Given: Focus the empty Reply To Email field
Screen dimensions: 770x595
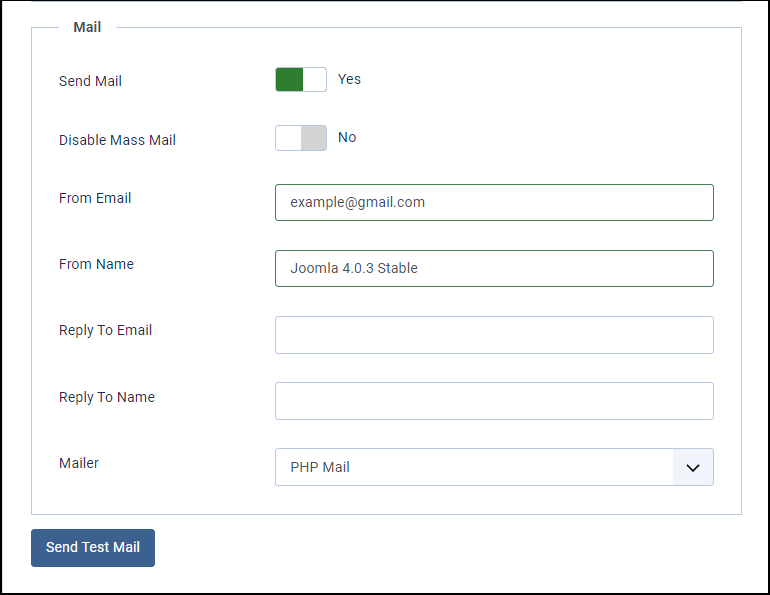Looking at the screenshot, I should 494,335.
